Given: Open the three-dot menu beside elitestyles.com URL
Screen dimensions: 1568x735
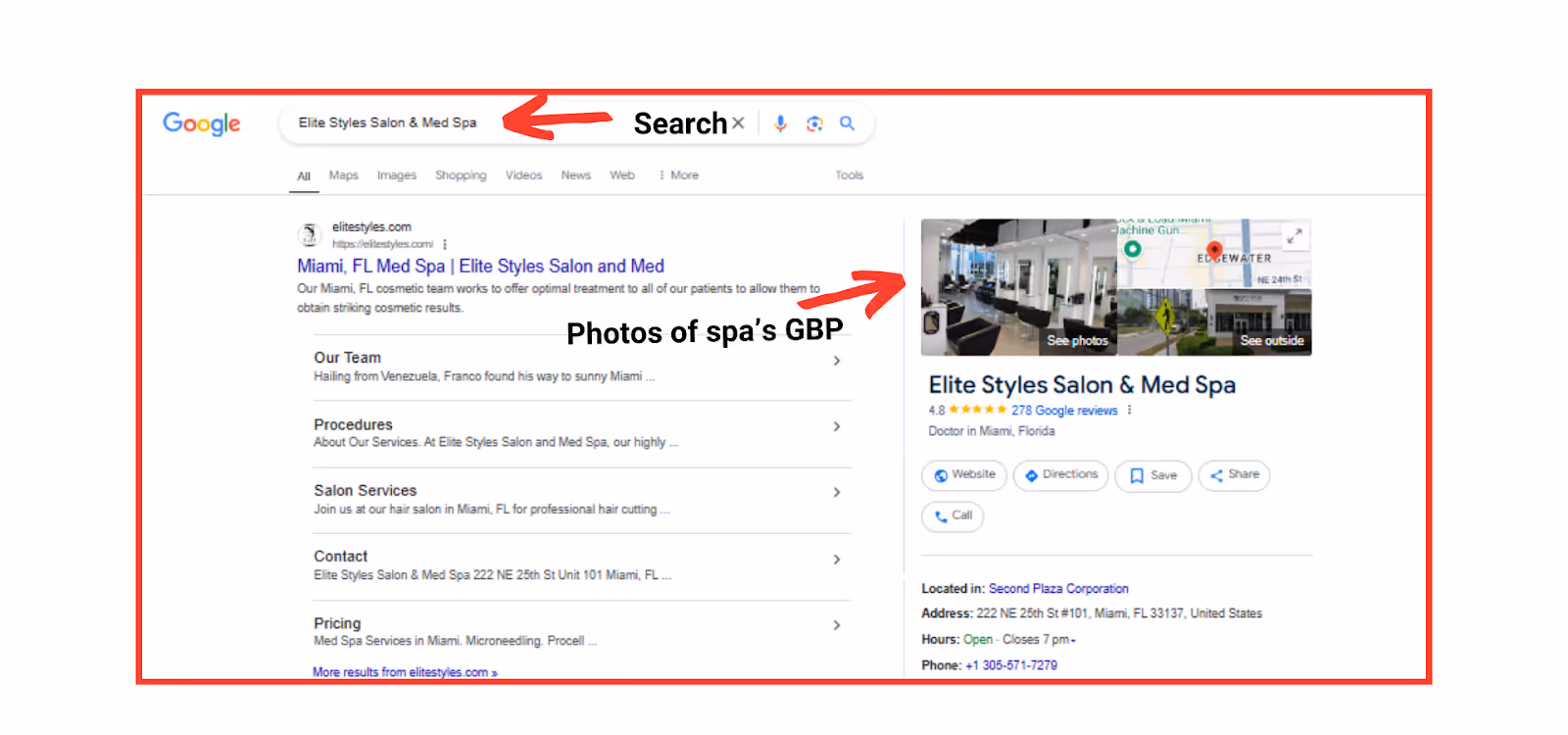Looking at the screenshot, I should (x=445, y=244).
